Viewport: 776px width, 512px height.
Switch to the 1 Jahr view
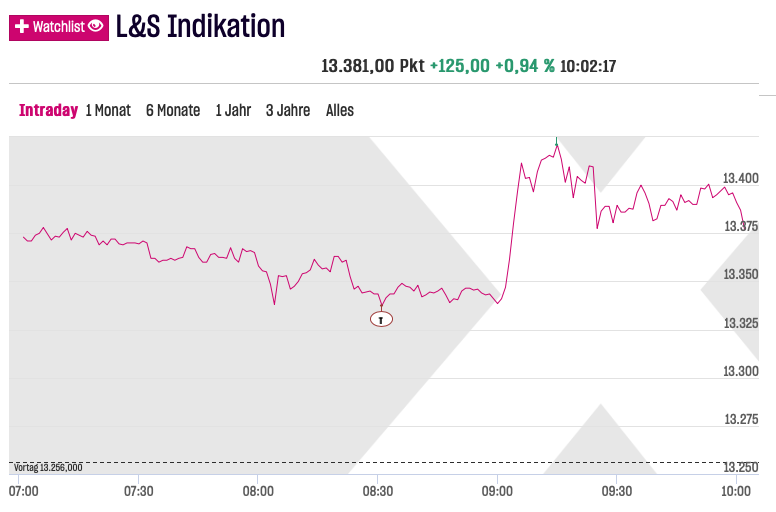coord(233,110)
